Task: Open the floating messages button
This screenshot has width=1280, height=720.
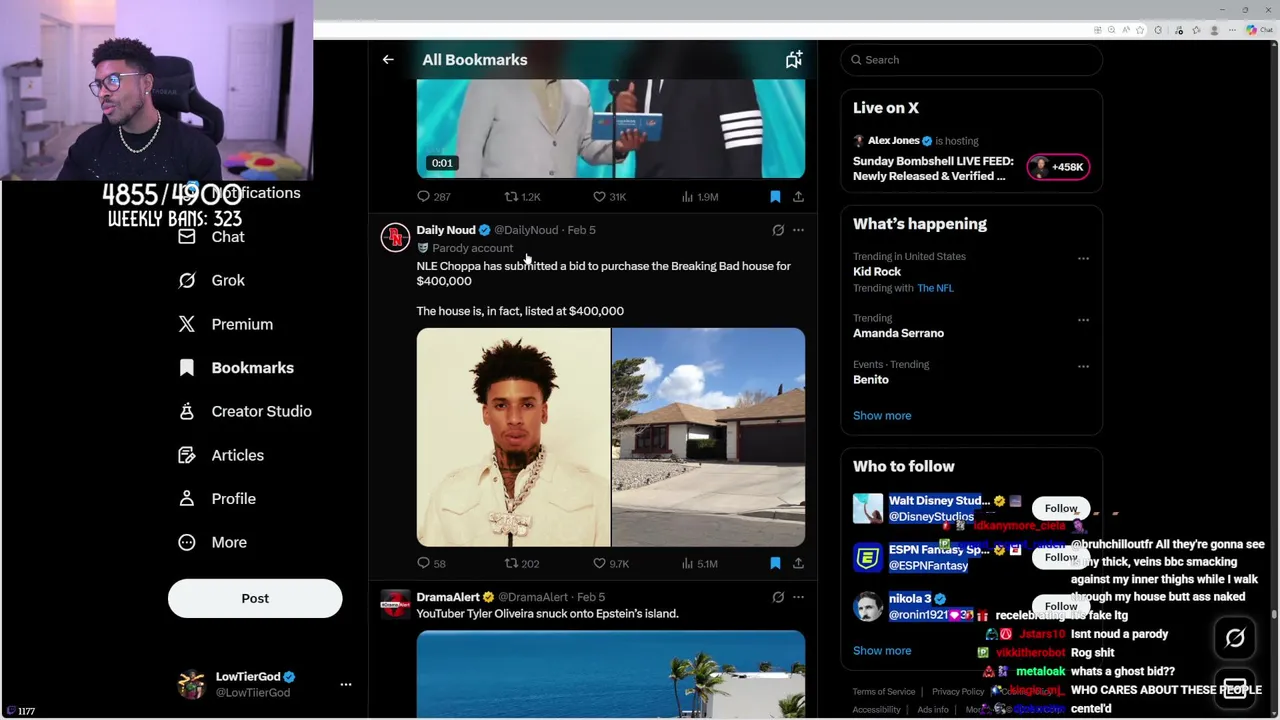Action: 1235,689
